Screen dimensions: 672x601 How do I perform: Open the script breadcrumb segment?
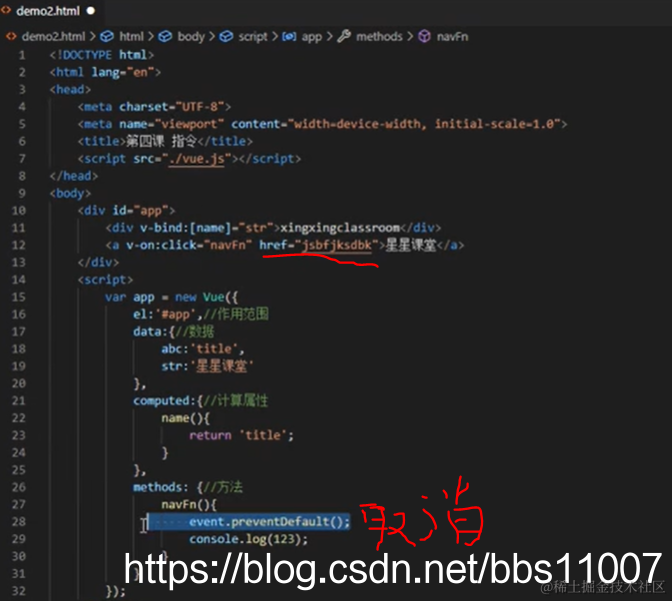coord(253,36)
